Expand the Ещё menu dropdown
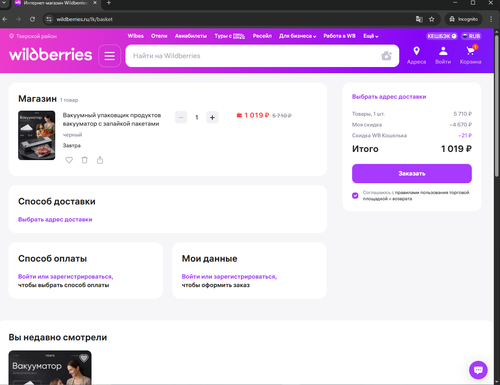The image size is (500, 385). (x=371, y=36)
